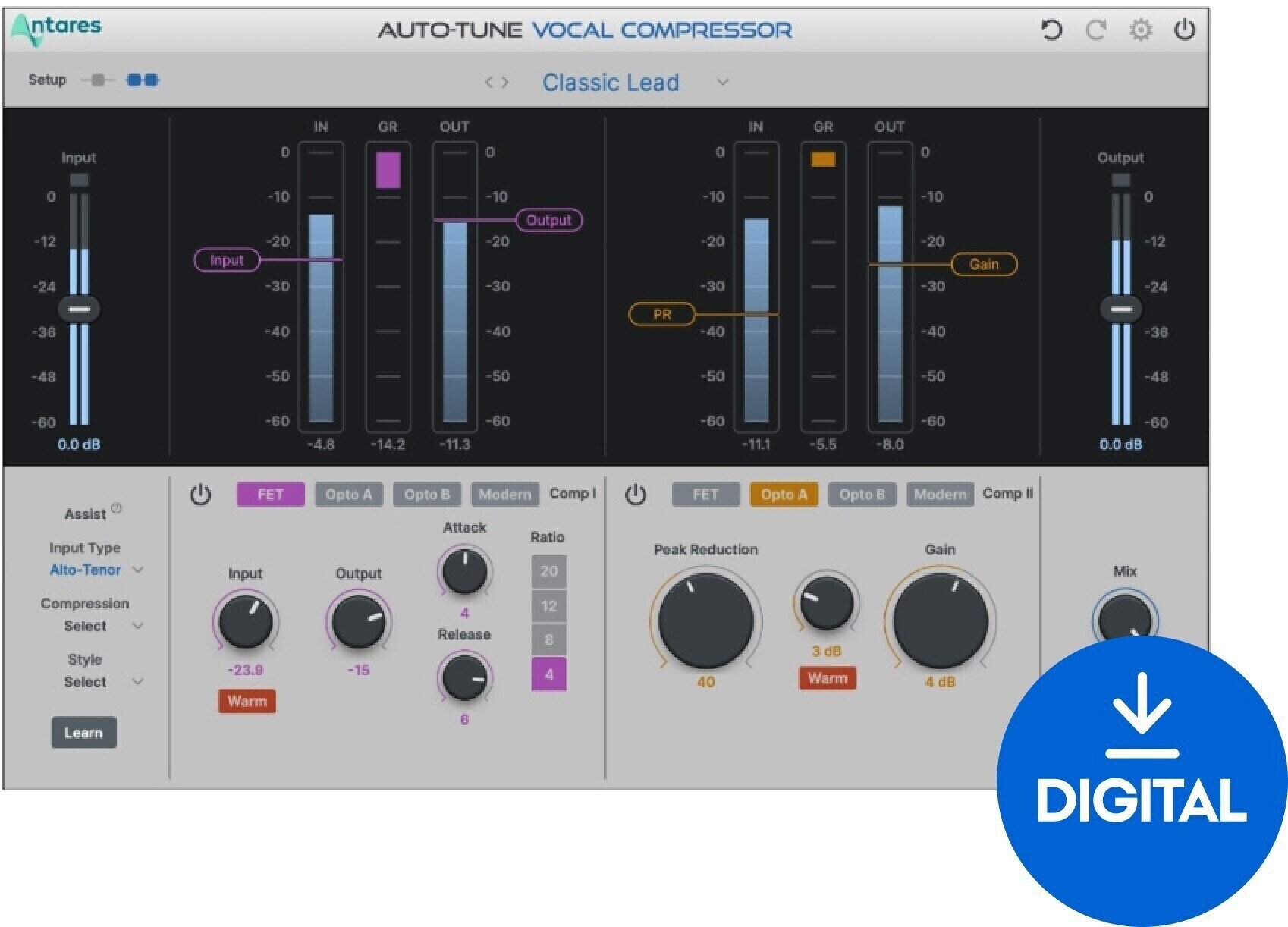The height and width of the screenshot is (927, 1288).
Task: Click the Comp I Input knob
Action: click(246, 621)
